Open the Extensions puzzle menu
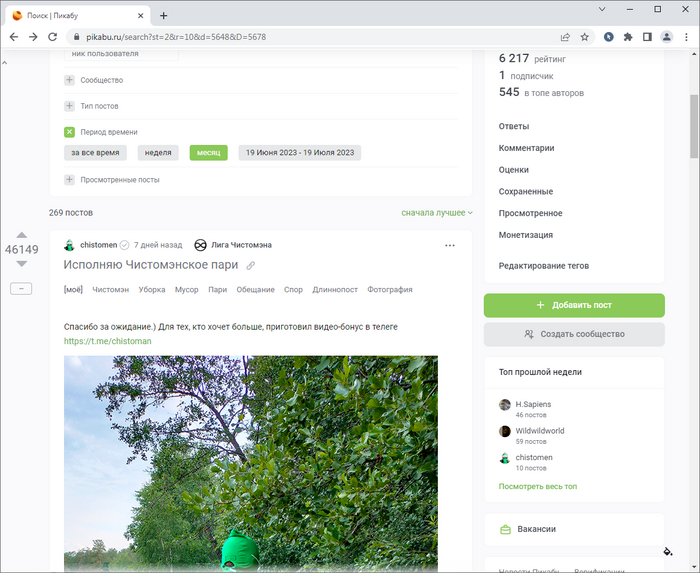 click(x=628, y=37)
